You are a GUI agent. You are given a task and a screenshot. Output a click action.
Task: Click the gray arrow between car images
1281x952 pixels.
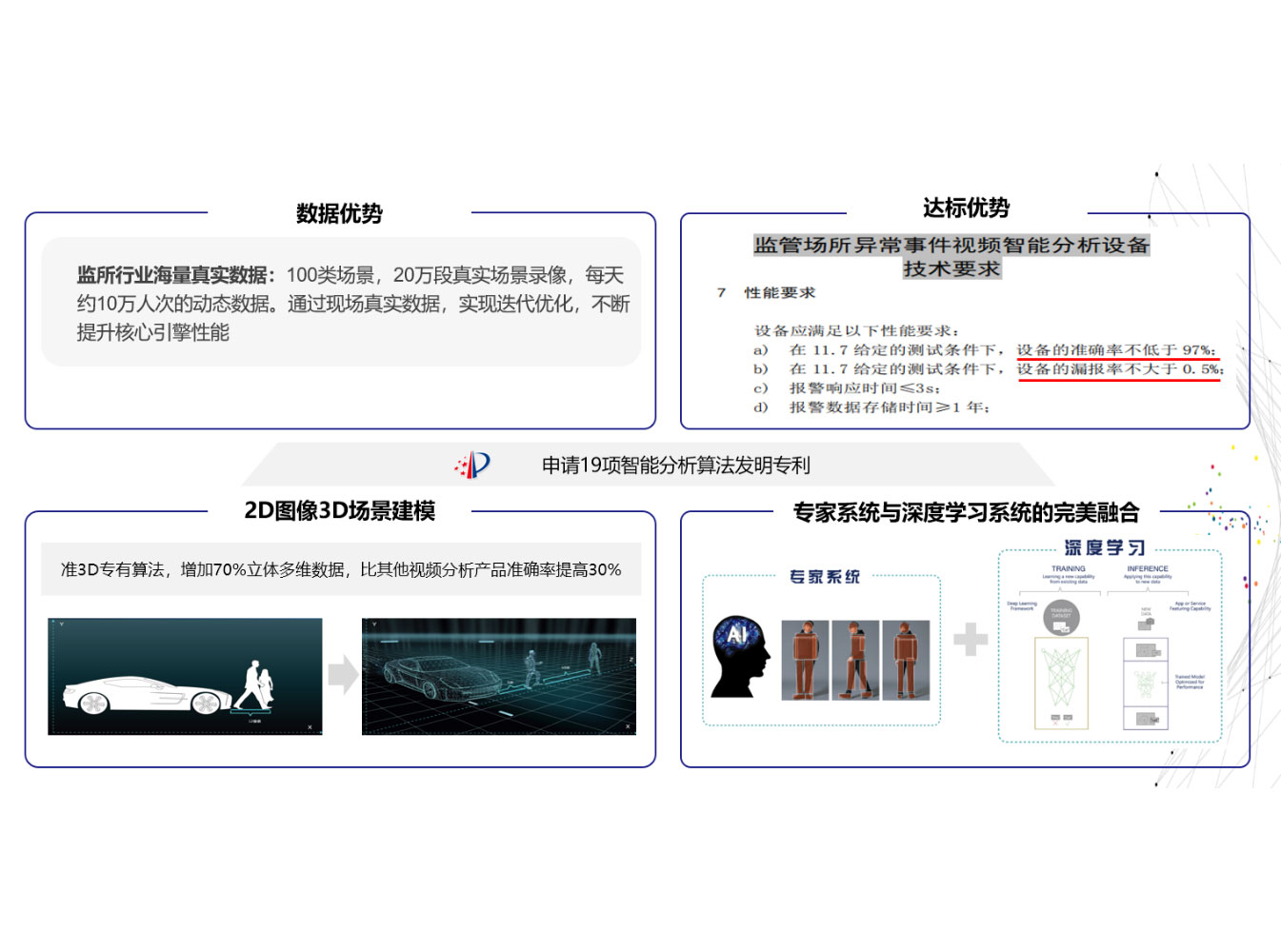[x=343, y=675]
